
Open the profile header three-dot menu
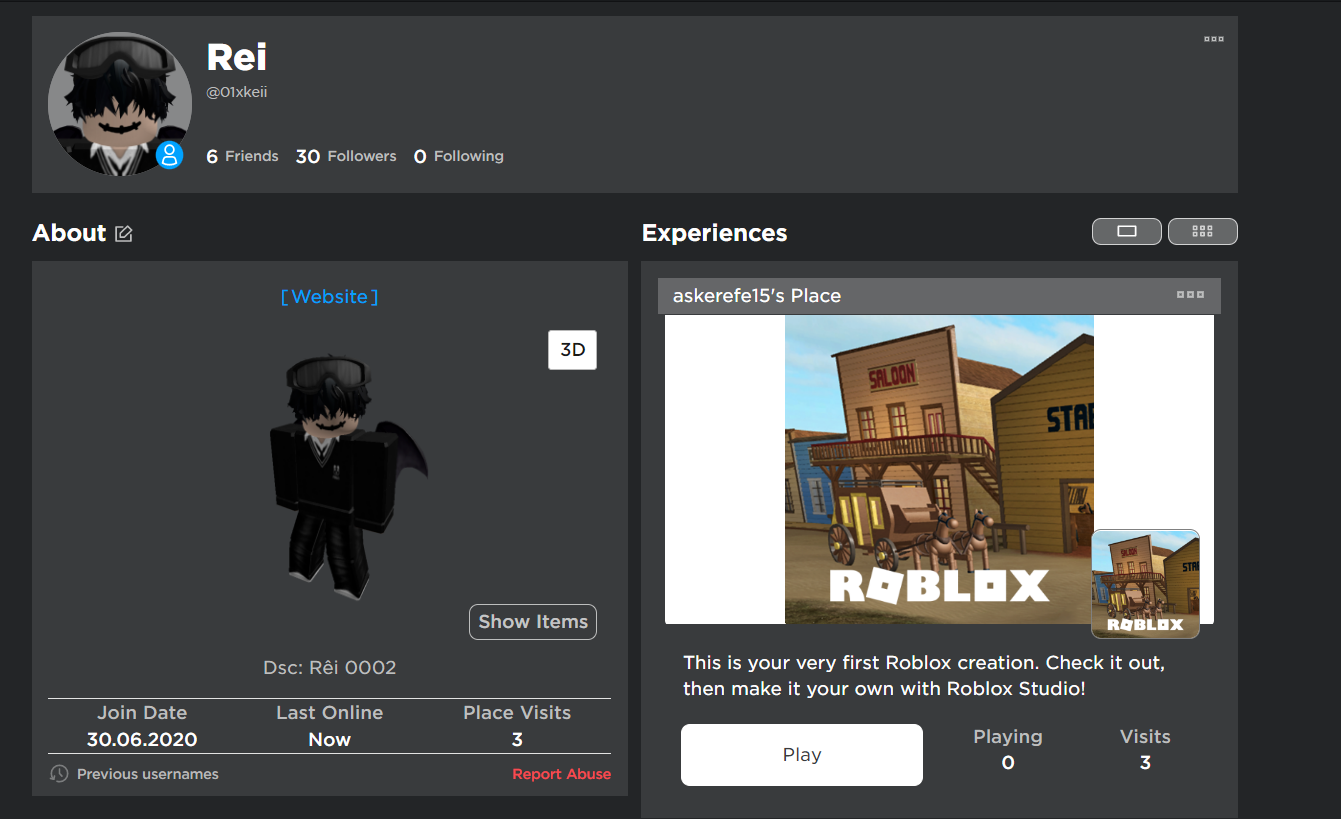[1213, 39]
